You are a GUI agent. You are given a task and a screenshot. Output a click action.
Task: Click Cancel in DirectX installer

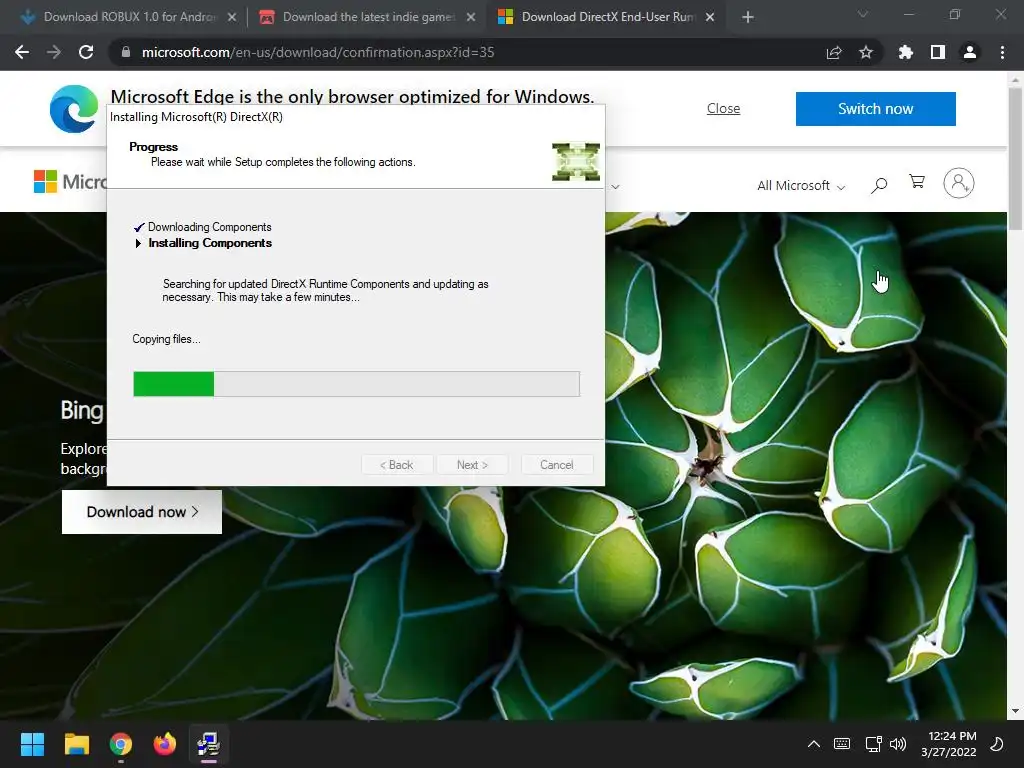(557, 465)
